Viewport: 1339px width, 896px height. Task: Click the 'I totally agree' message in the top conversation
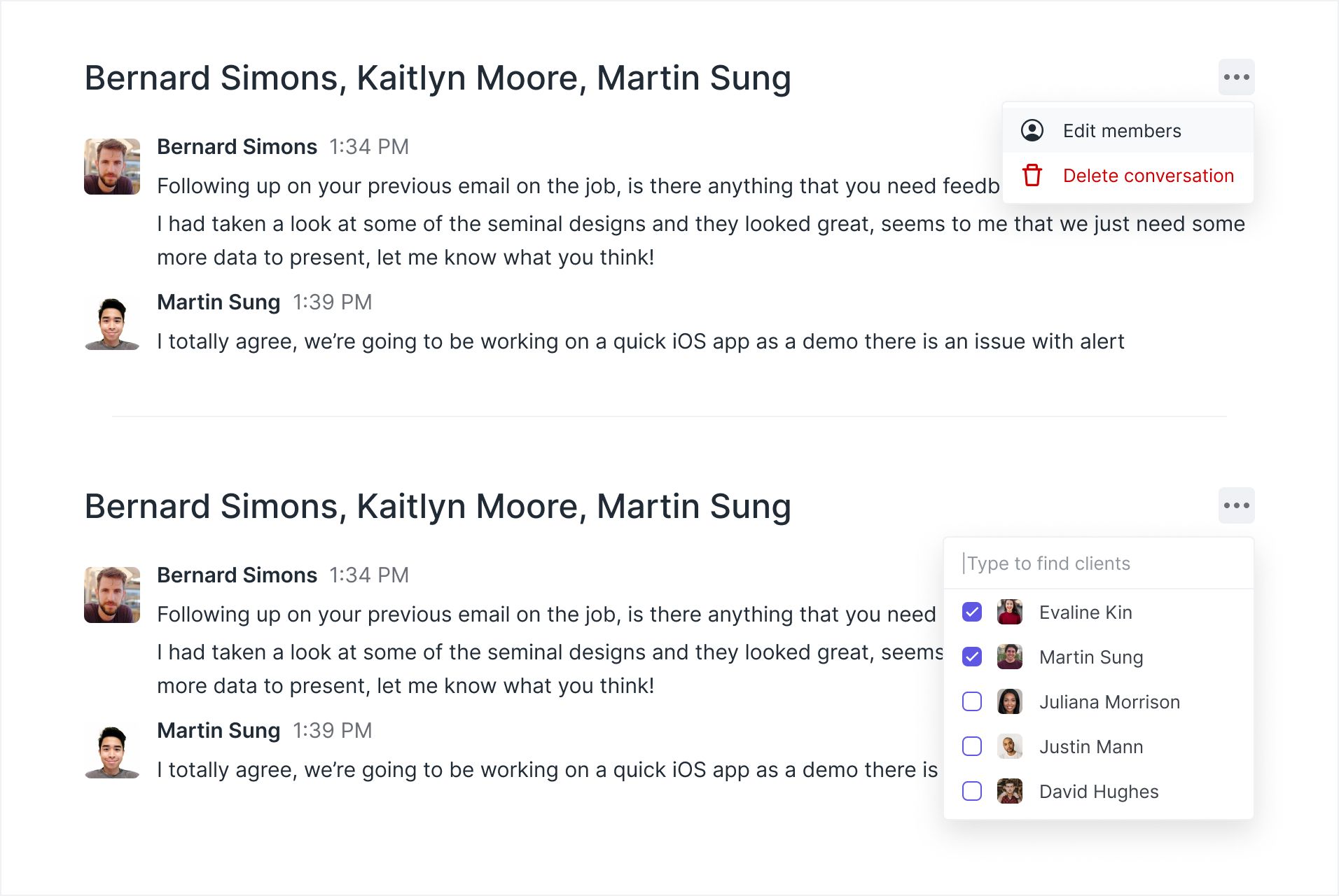[x=640, y=342]
